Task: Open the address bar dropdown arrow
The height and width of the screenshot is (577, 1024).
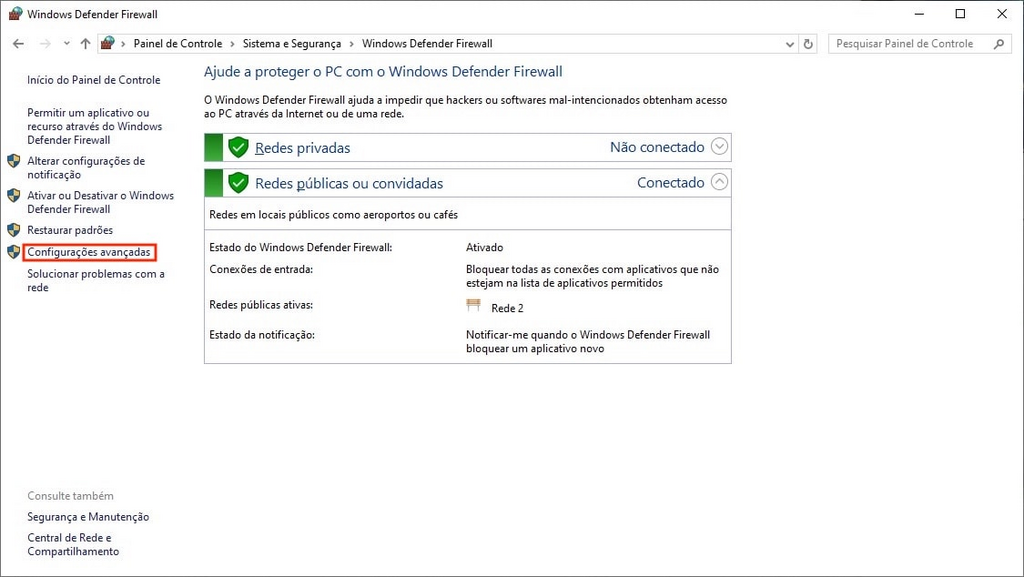Action: tap(789, 43)
